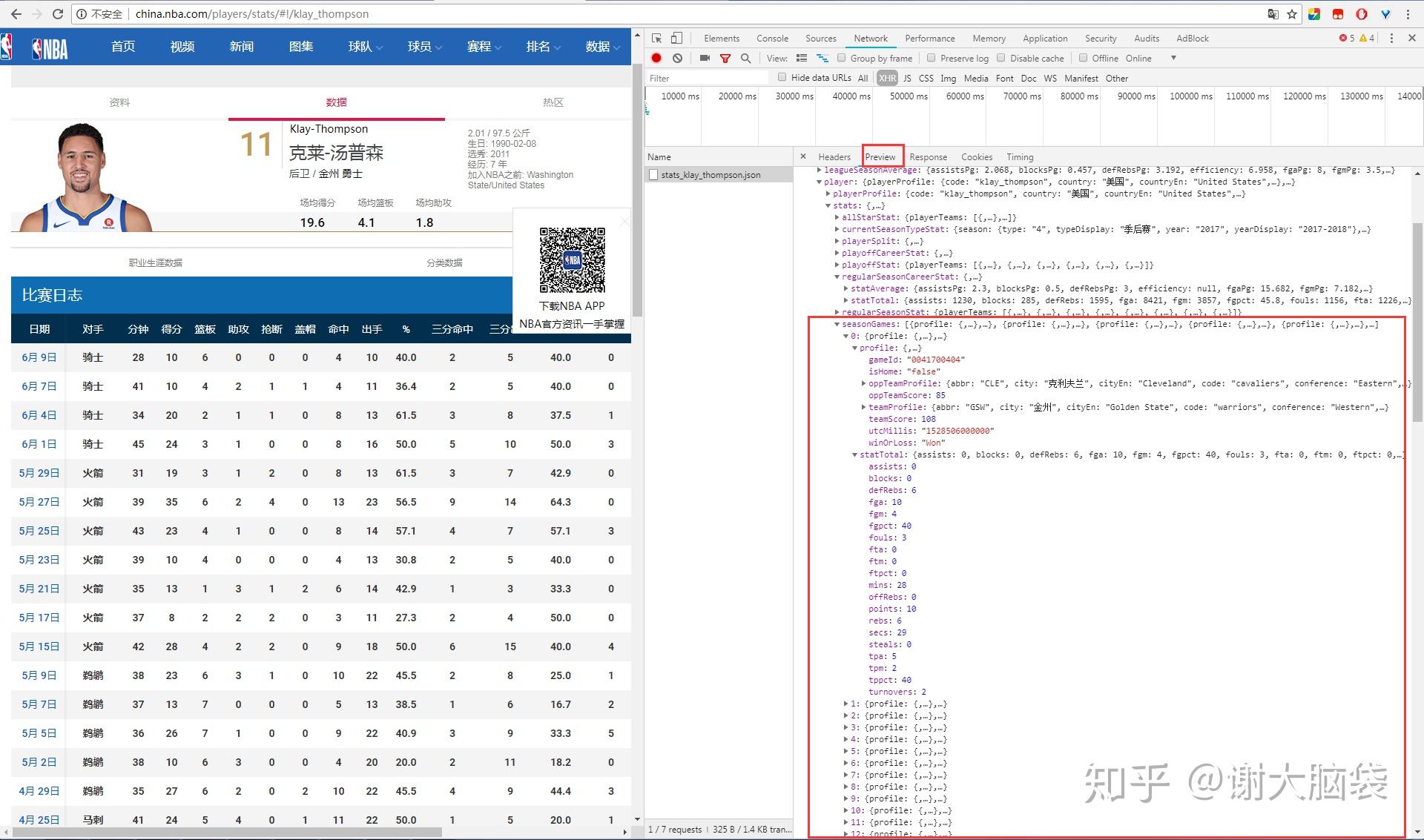Open the Chrome three-dot menu
Image resolution: width=1424 pixels, height=840 pixels.
1408,14
